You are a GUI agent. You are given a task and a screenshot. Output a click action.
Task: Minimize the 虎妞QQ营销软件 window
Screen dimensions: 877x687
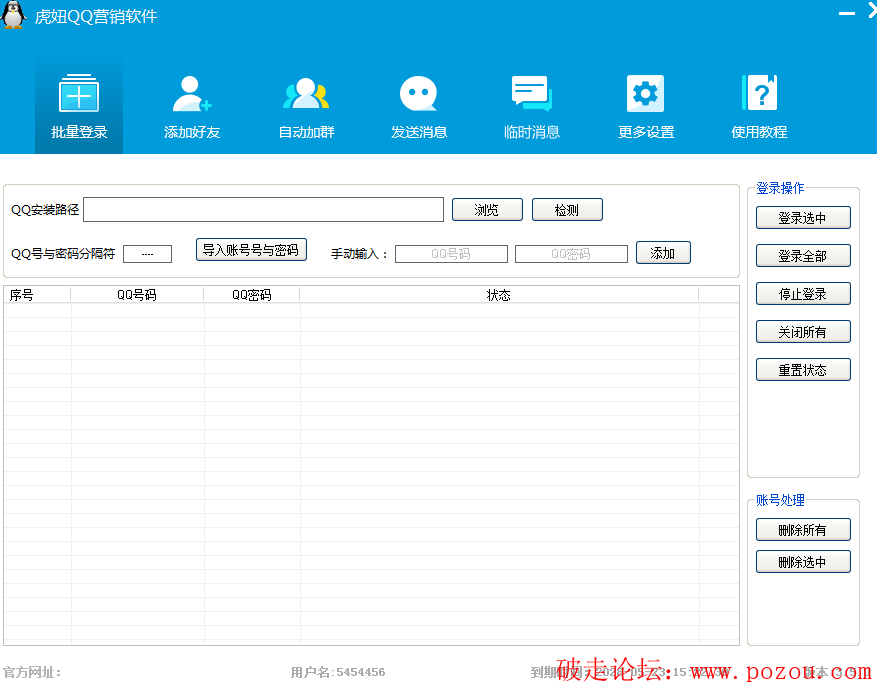coord(847,13)
